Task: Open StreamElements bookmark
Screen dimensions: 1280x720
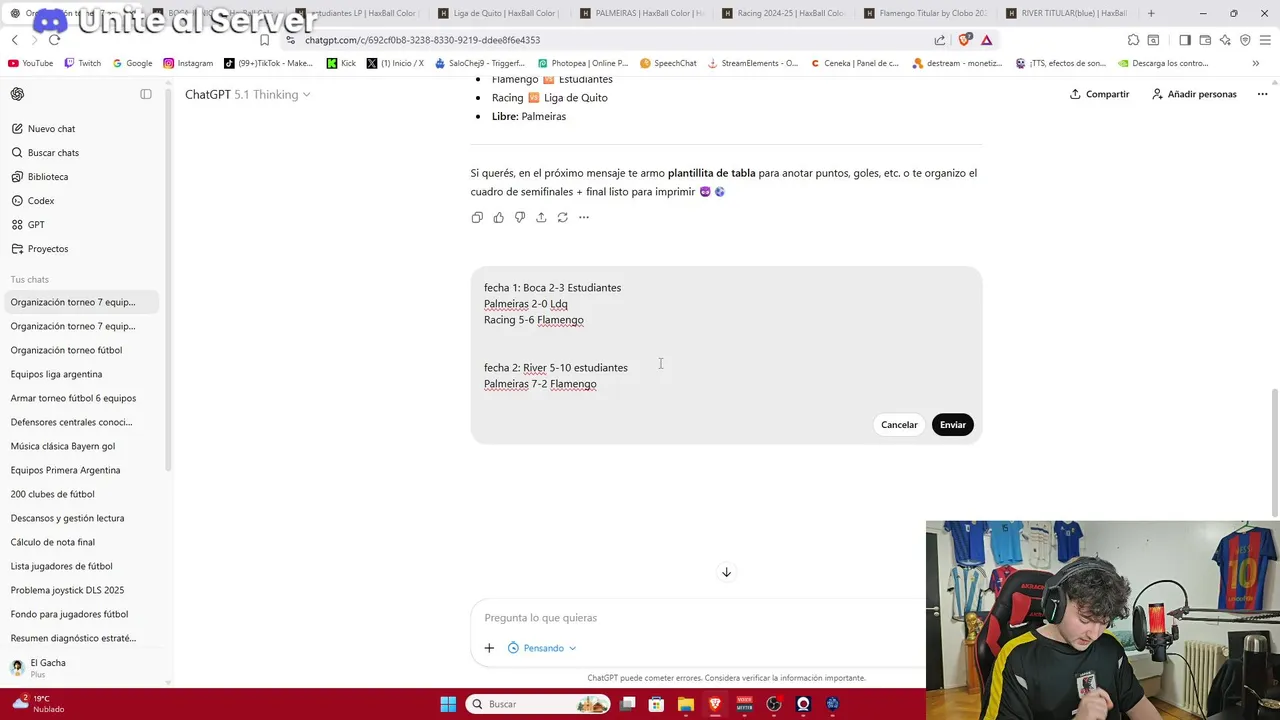Action: (x=753, y=63)
